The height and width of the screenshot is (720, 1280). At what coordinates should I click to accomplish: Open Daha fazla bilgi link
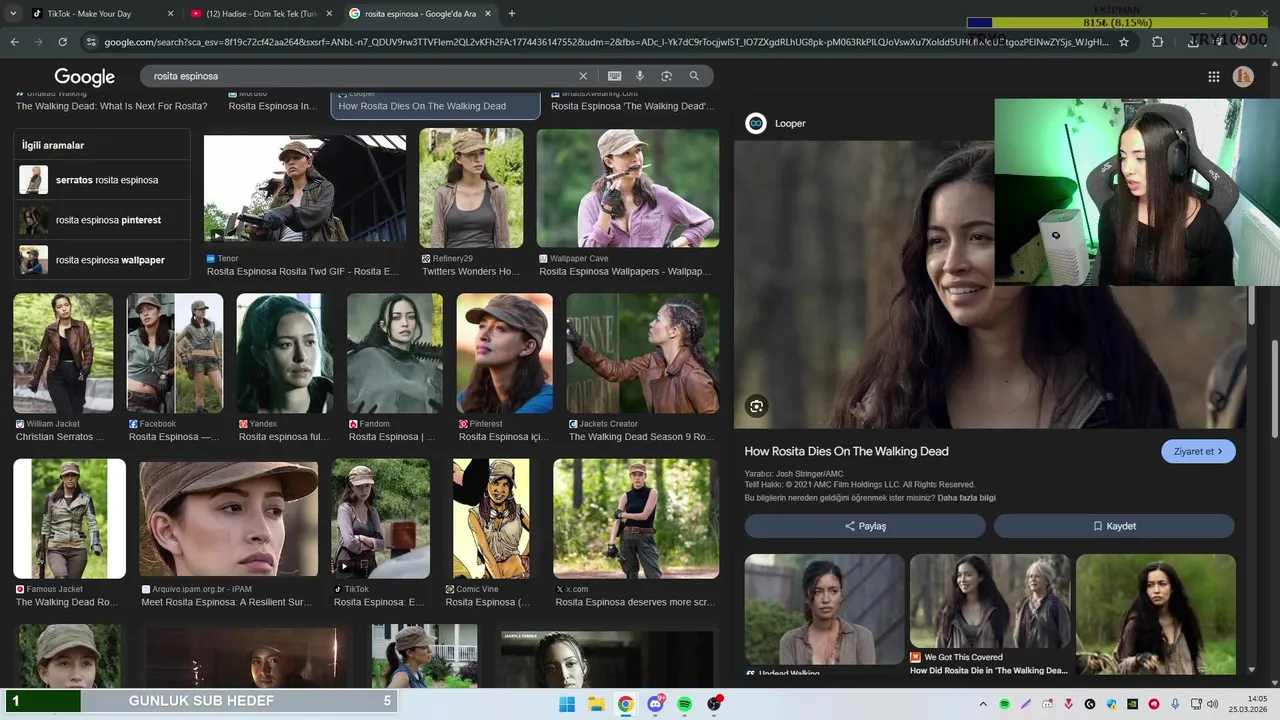pos(966,498)
